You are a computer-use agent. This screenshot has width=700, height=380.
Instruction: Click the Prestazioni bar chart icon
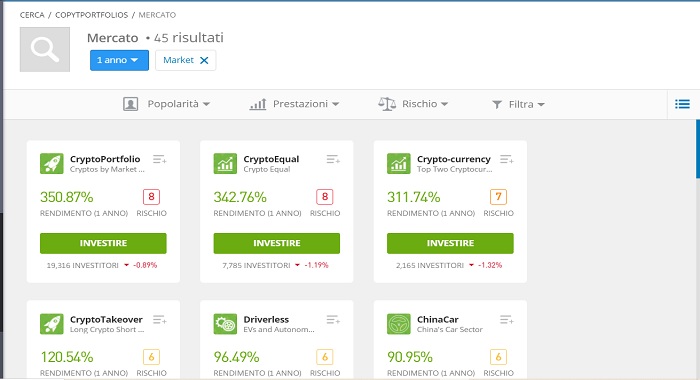click(258, 104)
